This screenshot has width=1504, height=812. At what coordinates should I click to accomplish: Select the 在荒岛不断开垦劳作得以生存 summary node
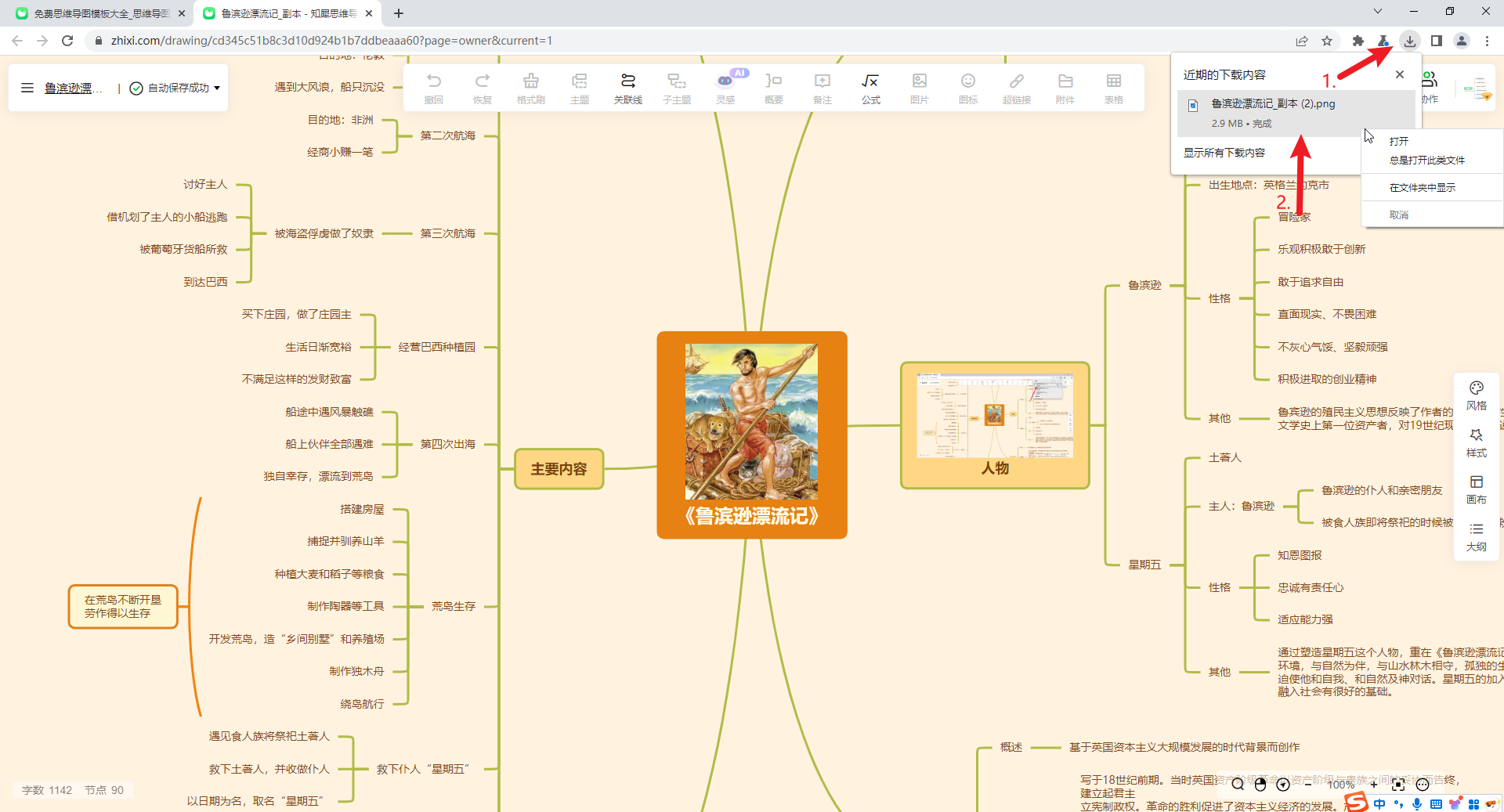coord(123,606)
